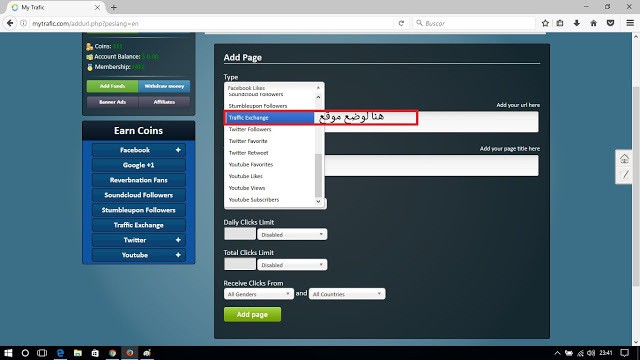Open the downloads arrow icon
The width and height of the screenshot is (640, 360).
(576, 23)
